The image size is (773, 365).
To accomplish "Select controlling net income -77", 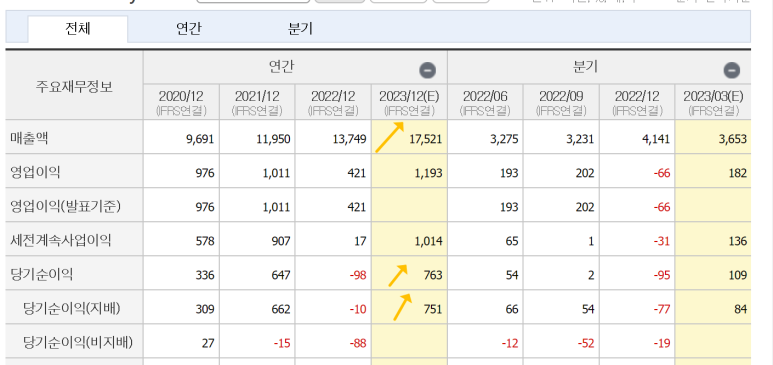I will (x=662, y=309).
